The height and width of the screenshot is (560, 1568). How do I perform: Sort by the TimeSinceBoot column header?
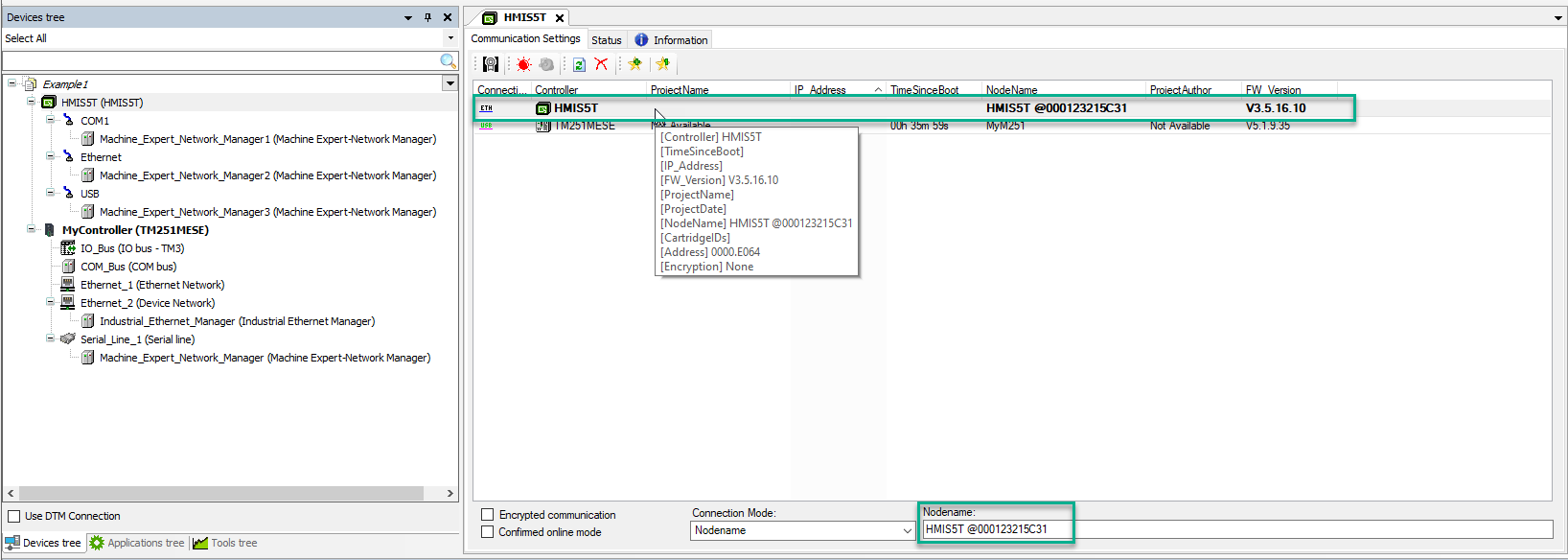point(934,89)
